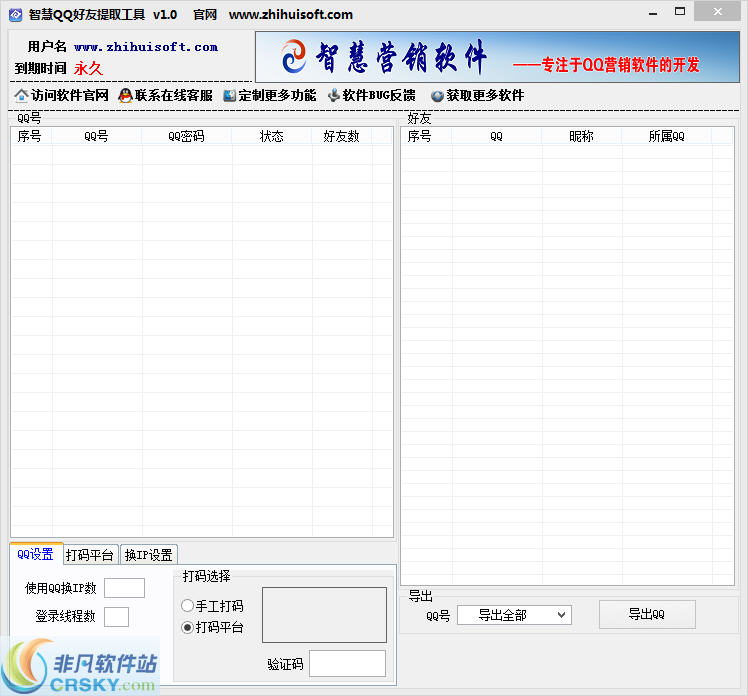
Task: Click the penguin icon for online customer service
Action: pyautogui.click(x=125, y=95)
